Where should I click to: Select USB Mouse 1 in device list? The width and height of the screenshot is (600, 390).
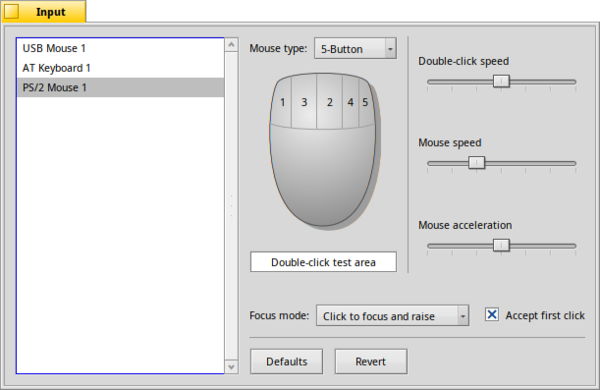point(121,48)
